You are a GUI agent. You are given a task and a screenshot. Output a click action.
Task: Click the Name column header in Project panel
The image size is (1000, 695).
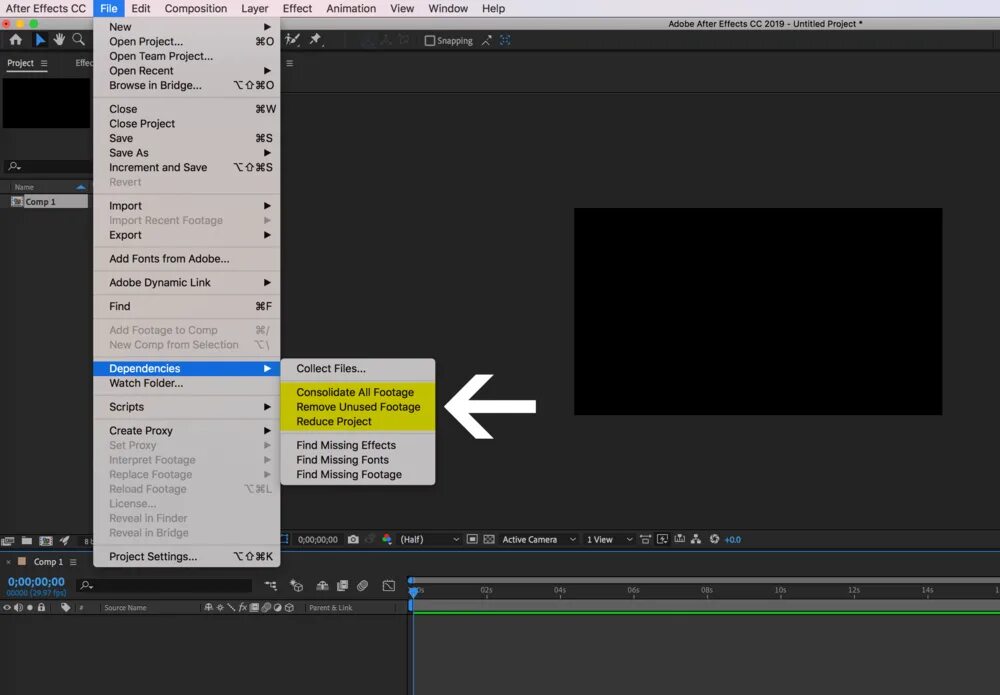[24, 187]
